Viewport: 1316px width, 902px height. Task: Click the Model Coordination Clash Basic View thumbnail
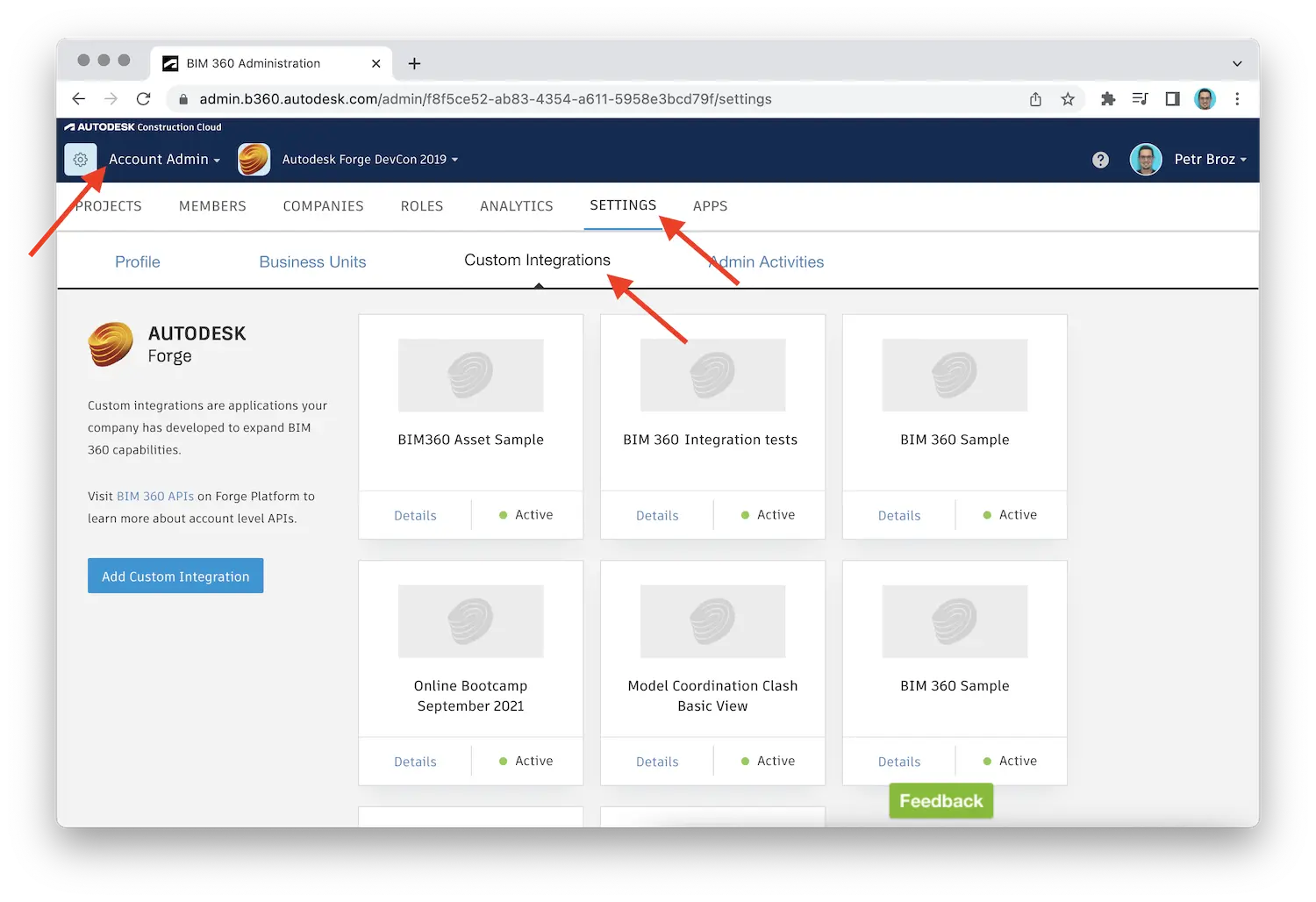tap(713, 621)
